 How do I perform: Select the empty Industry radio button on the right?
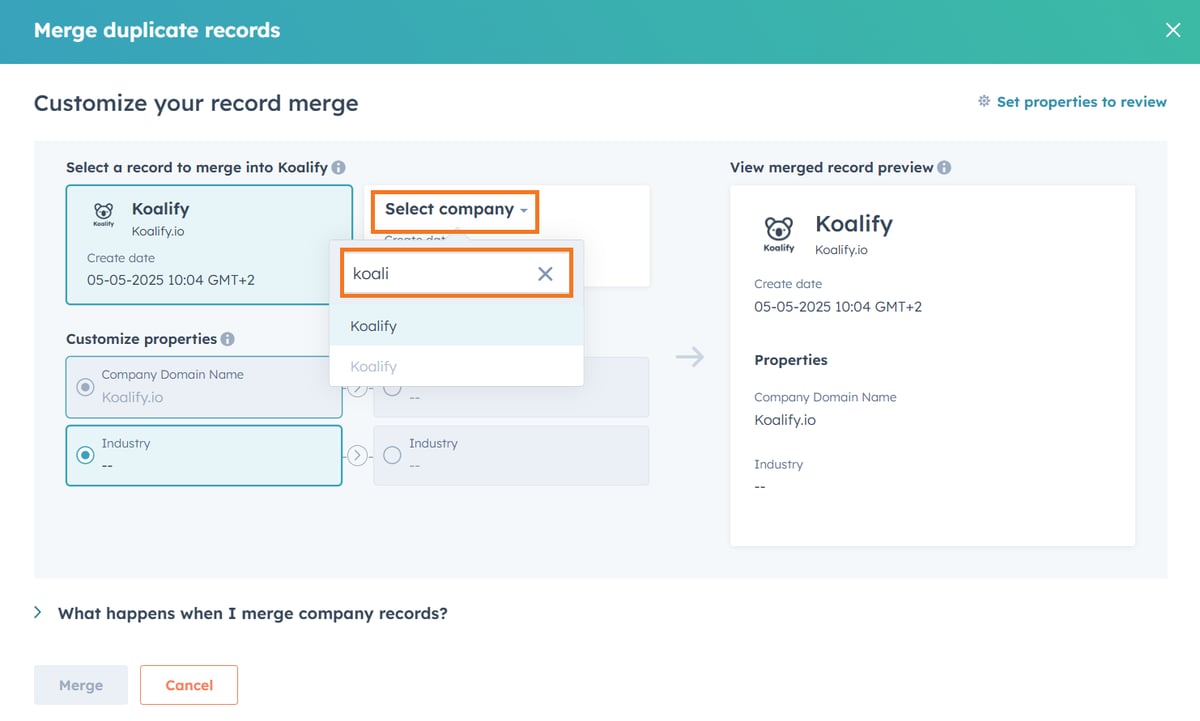392,455
